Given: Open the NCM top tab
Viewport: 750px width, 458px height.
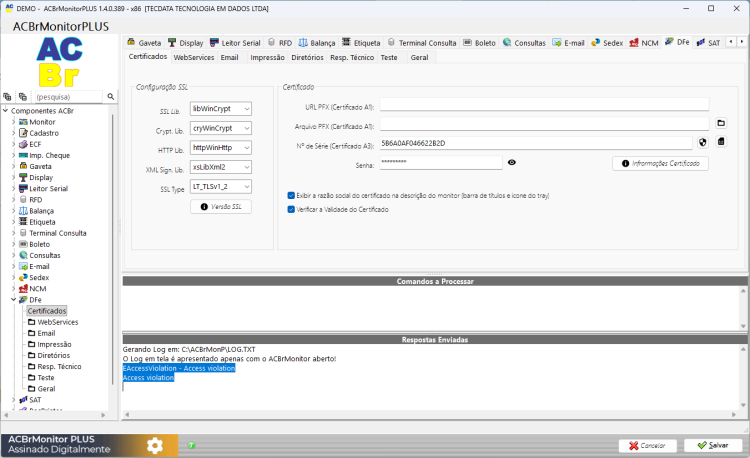Looking at the screenshot, I should (644, 43).
